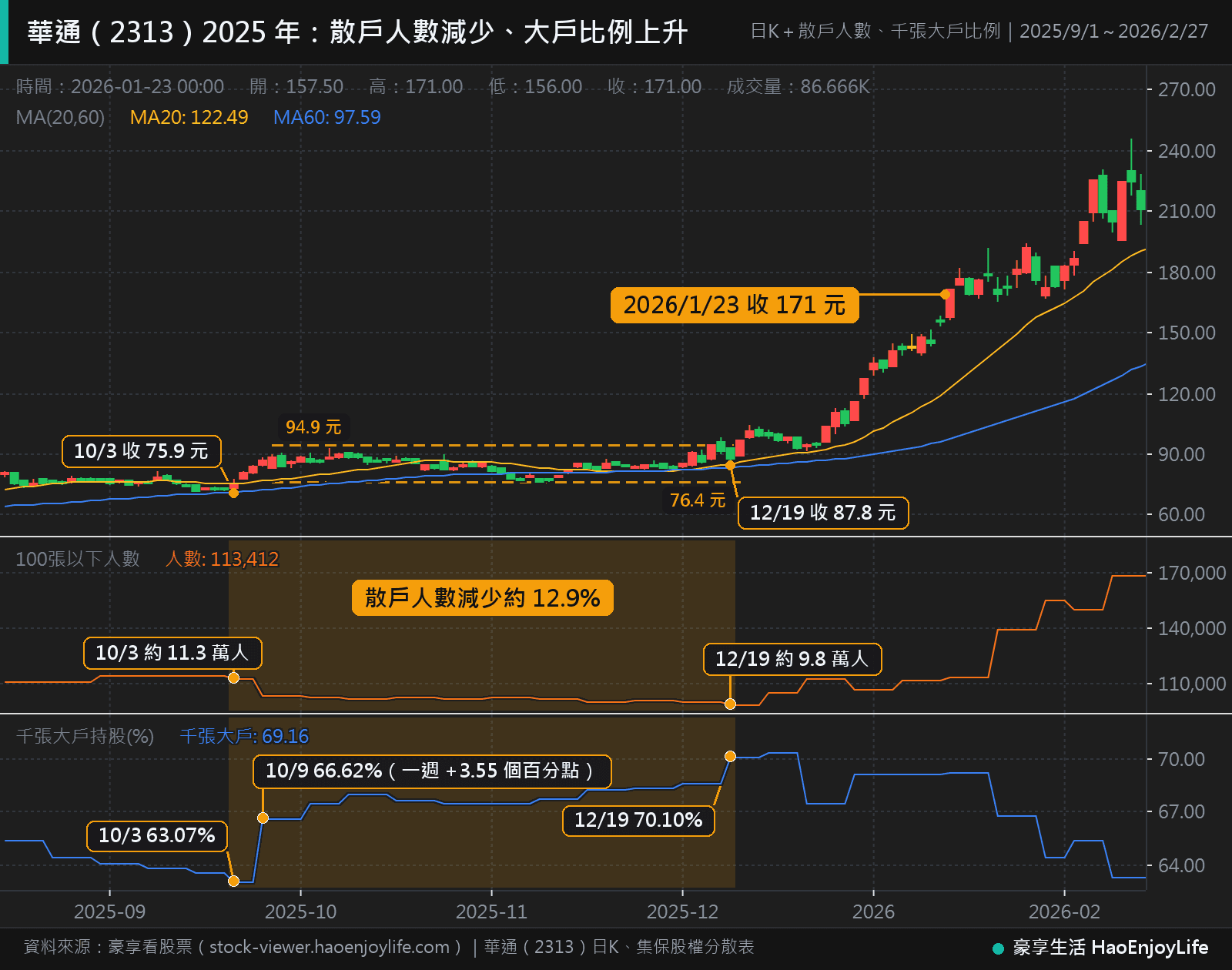Click the 12/19 收 87.8 元 annotation
The height and width of the screenshot is (970, 1232).
pos(823,513)
